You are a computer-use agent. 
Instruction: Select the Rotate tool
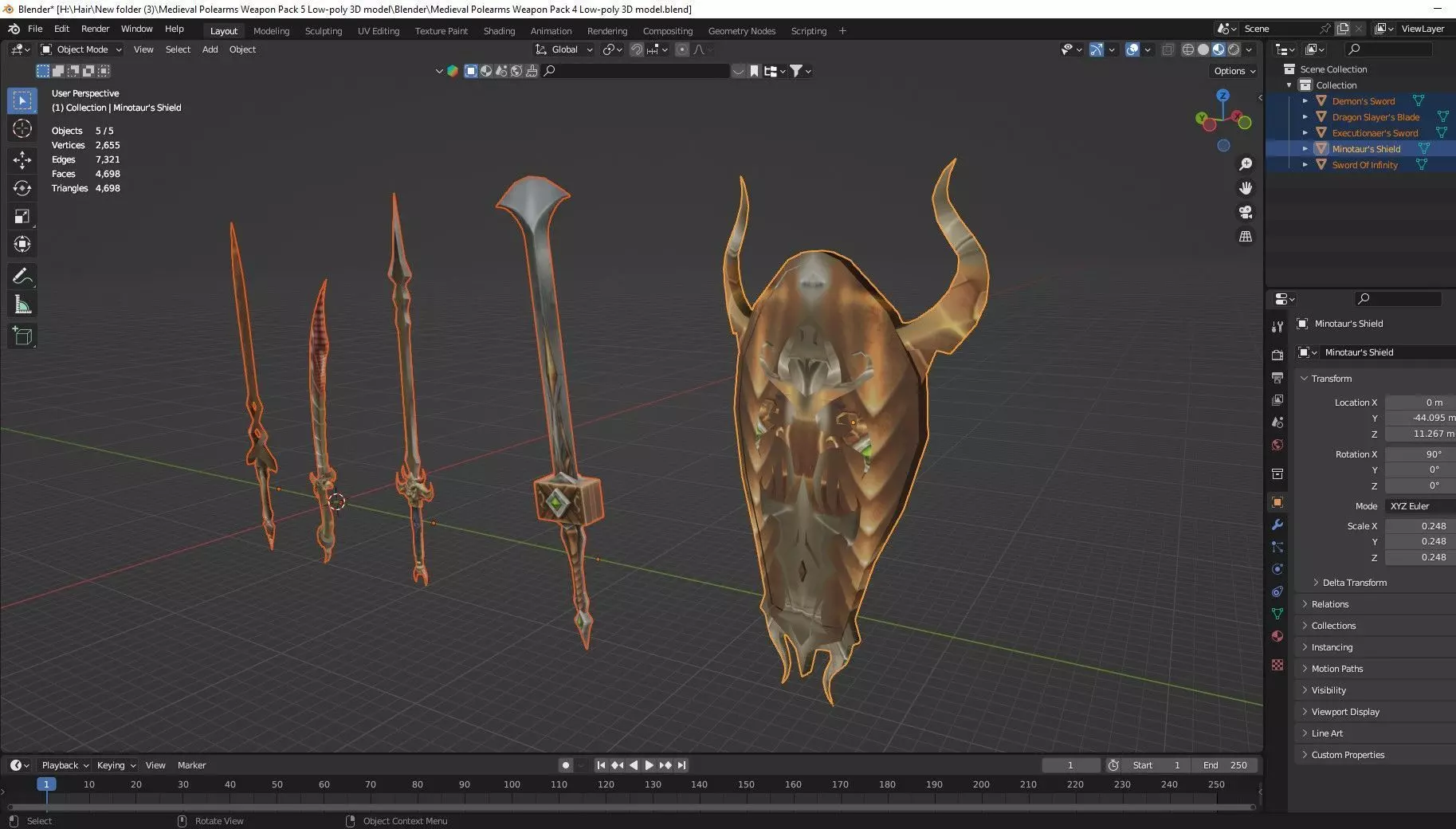[22, 188]
